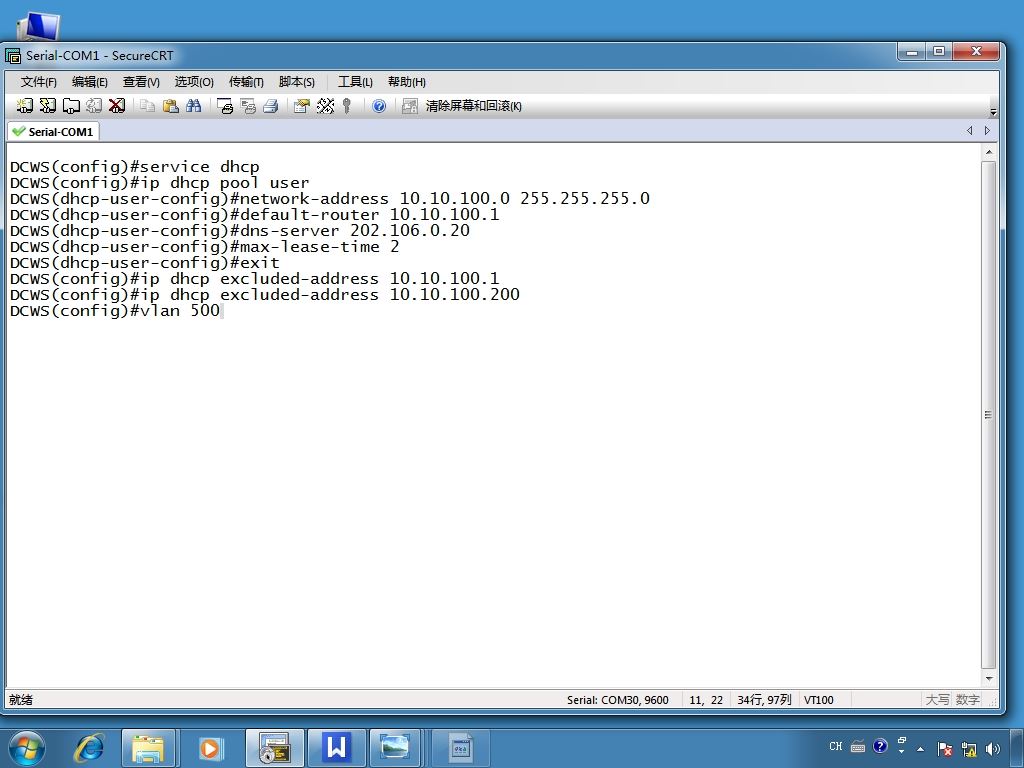
Task: Open the 选项(O) menu
Action: [x=194, y=82]
